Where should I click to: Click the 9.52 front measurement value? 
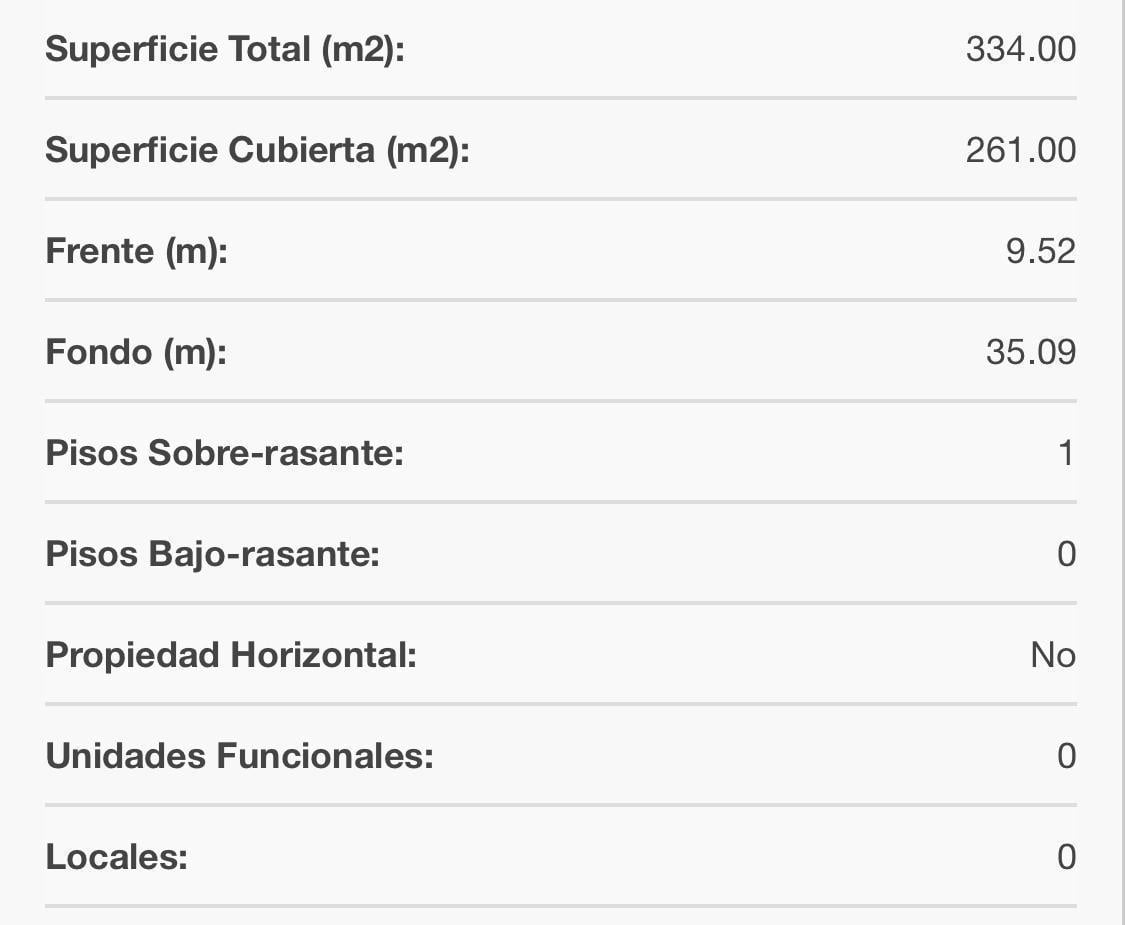point(1040,251)
